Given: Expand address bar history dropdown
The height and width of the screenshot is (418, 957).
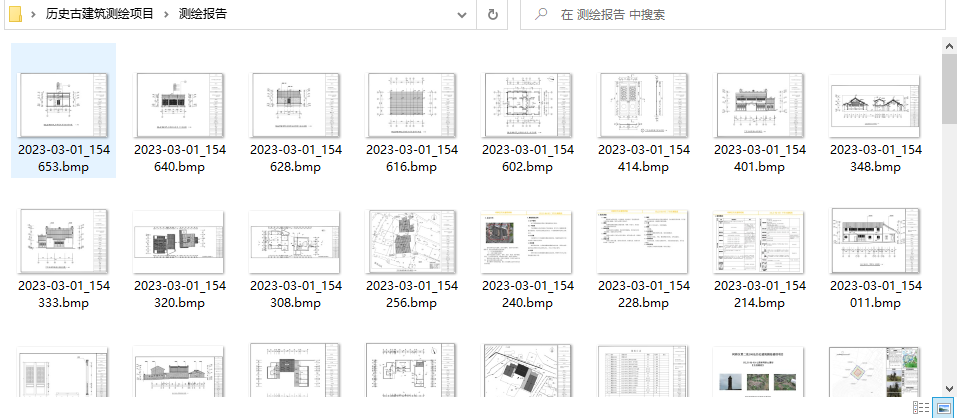Looking at the screenshot, I should tap(461, 15).
